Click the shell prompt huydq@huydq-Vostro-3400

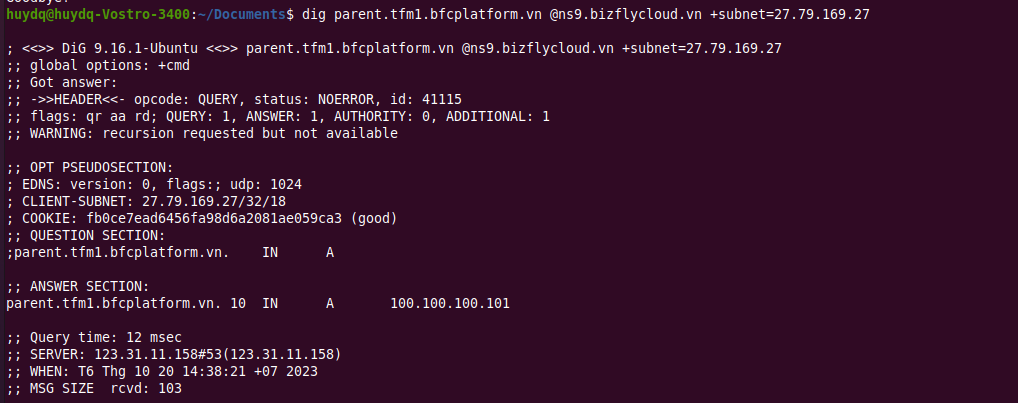click(x=99, y=14)
